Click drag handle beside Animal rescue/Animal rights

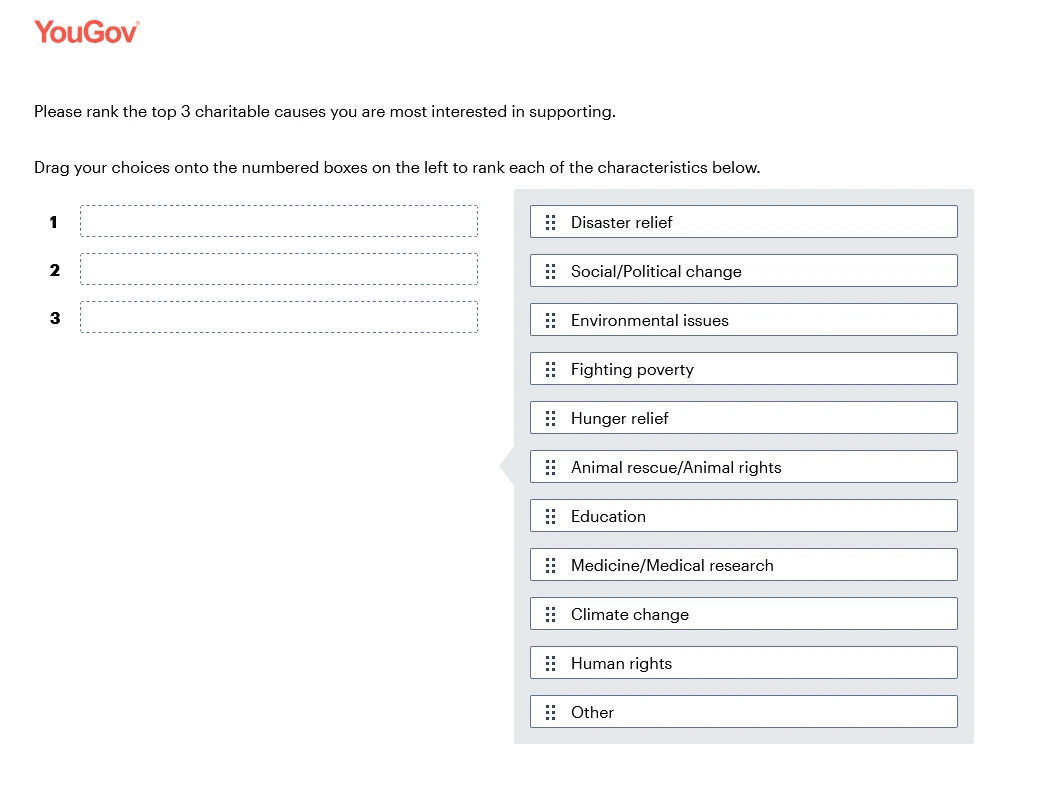(x=550, y=467)
